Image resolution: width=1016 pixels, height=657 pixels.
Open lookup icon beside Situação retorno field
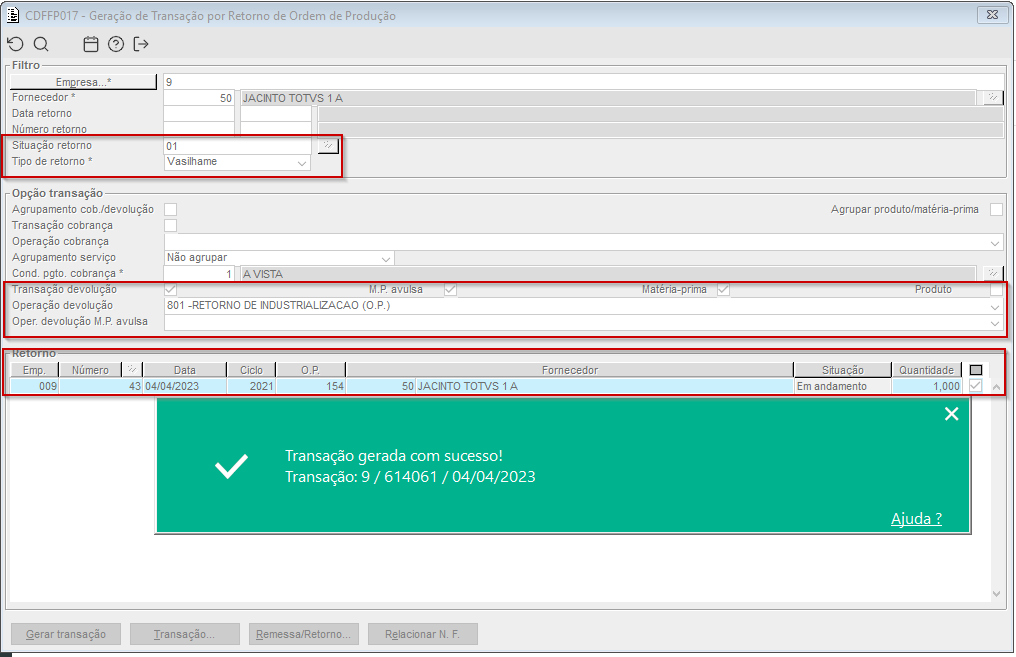328,146
